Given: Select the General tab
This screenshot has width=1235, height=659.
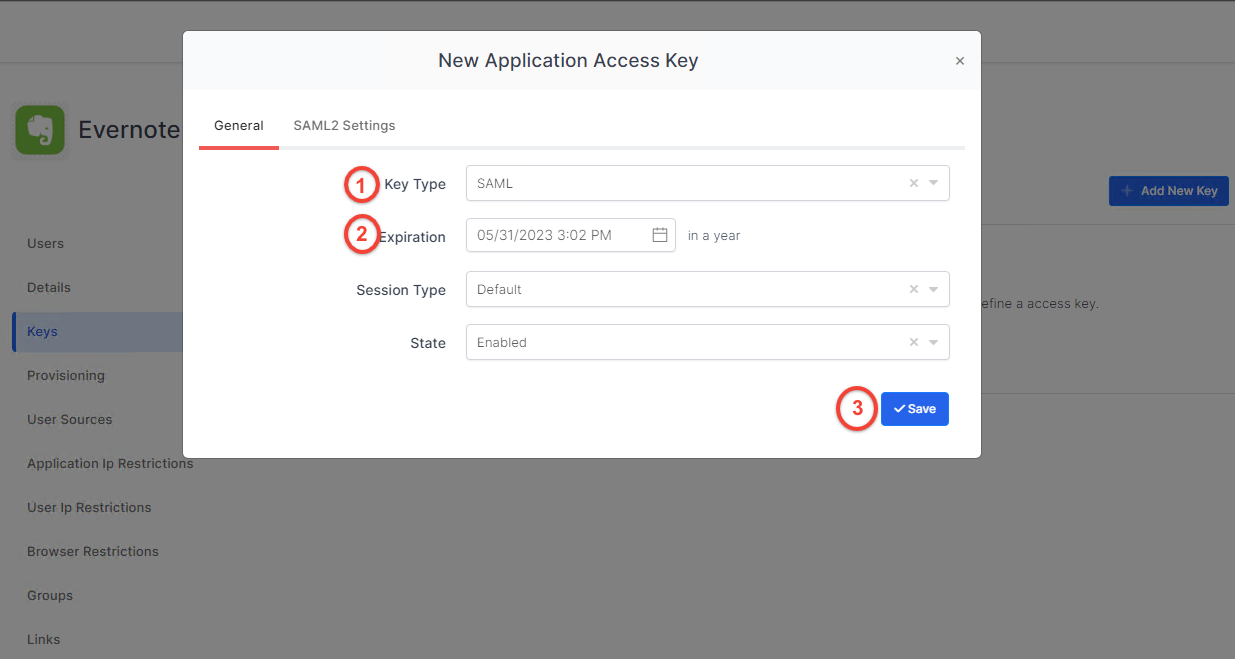Looking at the screenshot, I should pos(239,126).
